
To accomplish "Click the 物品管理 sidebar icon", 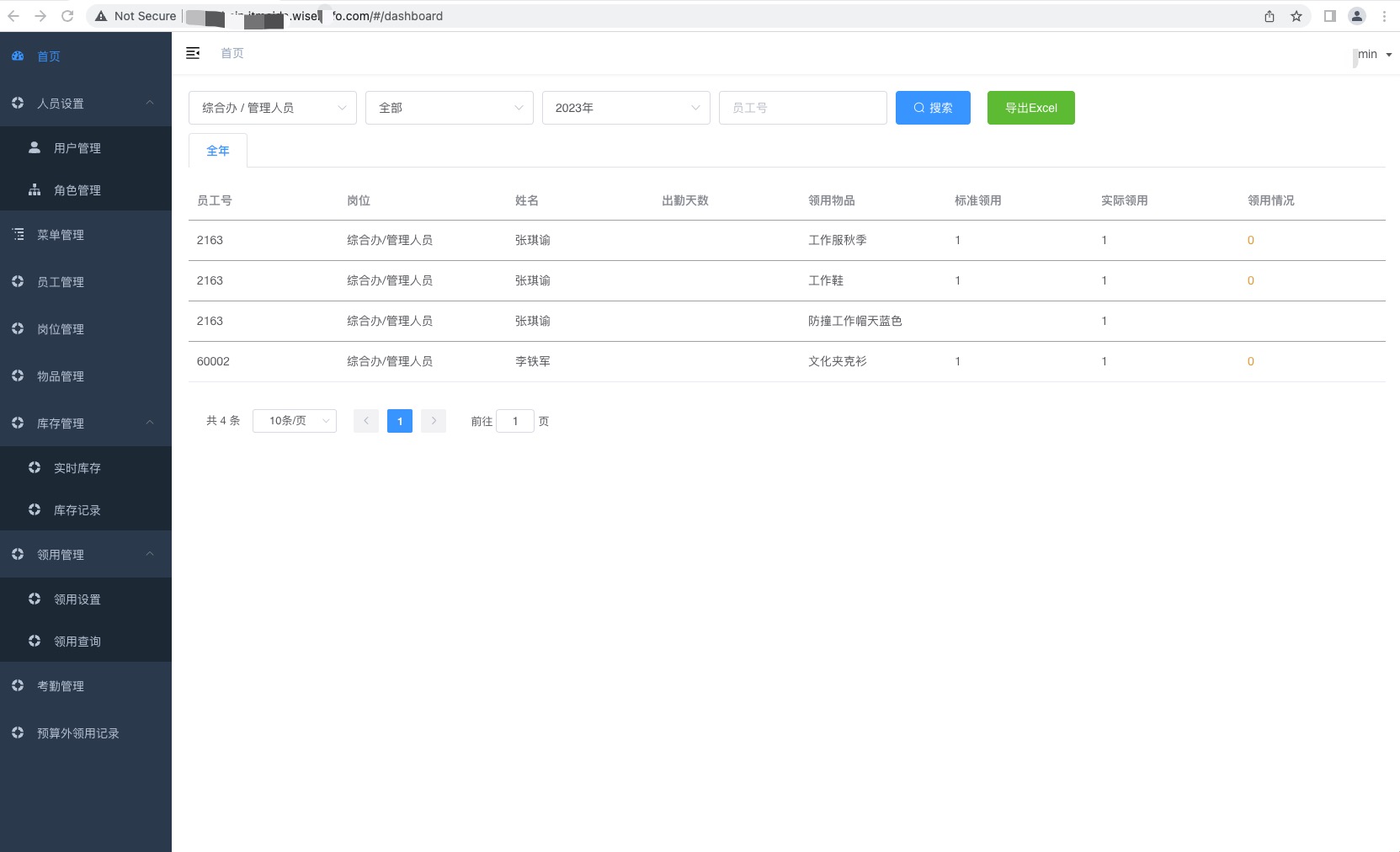I will click(18, 375).
